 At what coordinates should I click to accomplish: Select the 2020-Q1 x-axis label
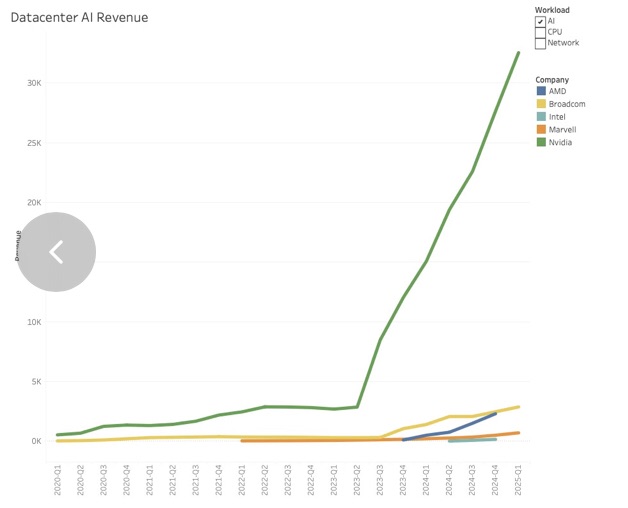[x=58, y=478]
